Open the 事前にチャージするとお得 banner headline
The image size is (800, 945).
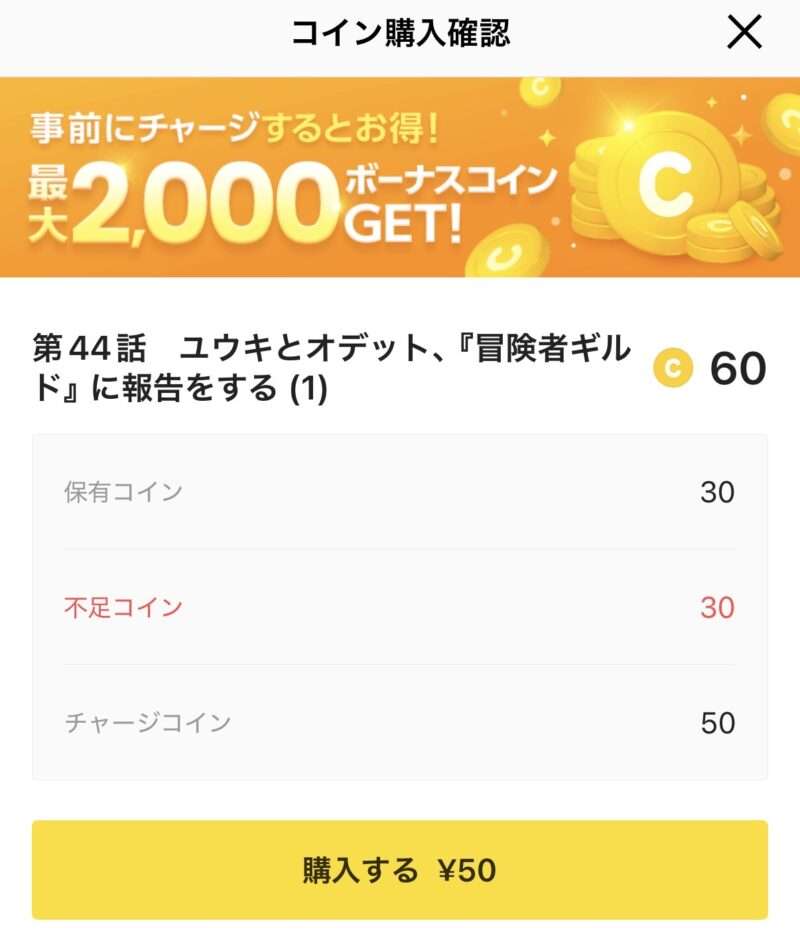coord(234,128)
